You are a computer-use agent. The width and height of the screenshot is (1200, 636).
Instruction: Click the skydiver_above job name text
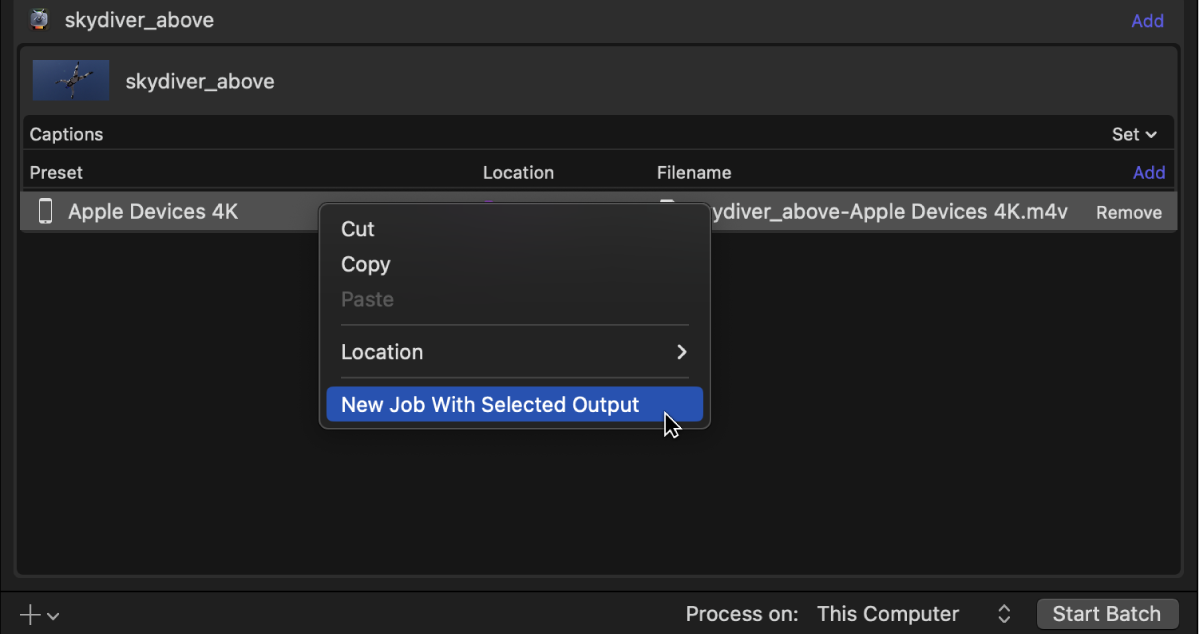pyautogui.click(x=199, y=80)
